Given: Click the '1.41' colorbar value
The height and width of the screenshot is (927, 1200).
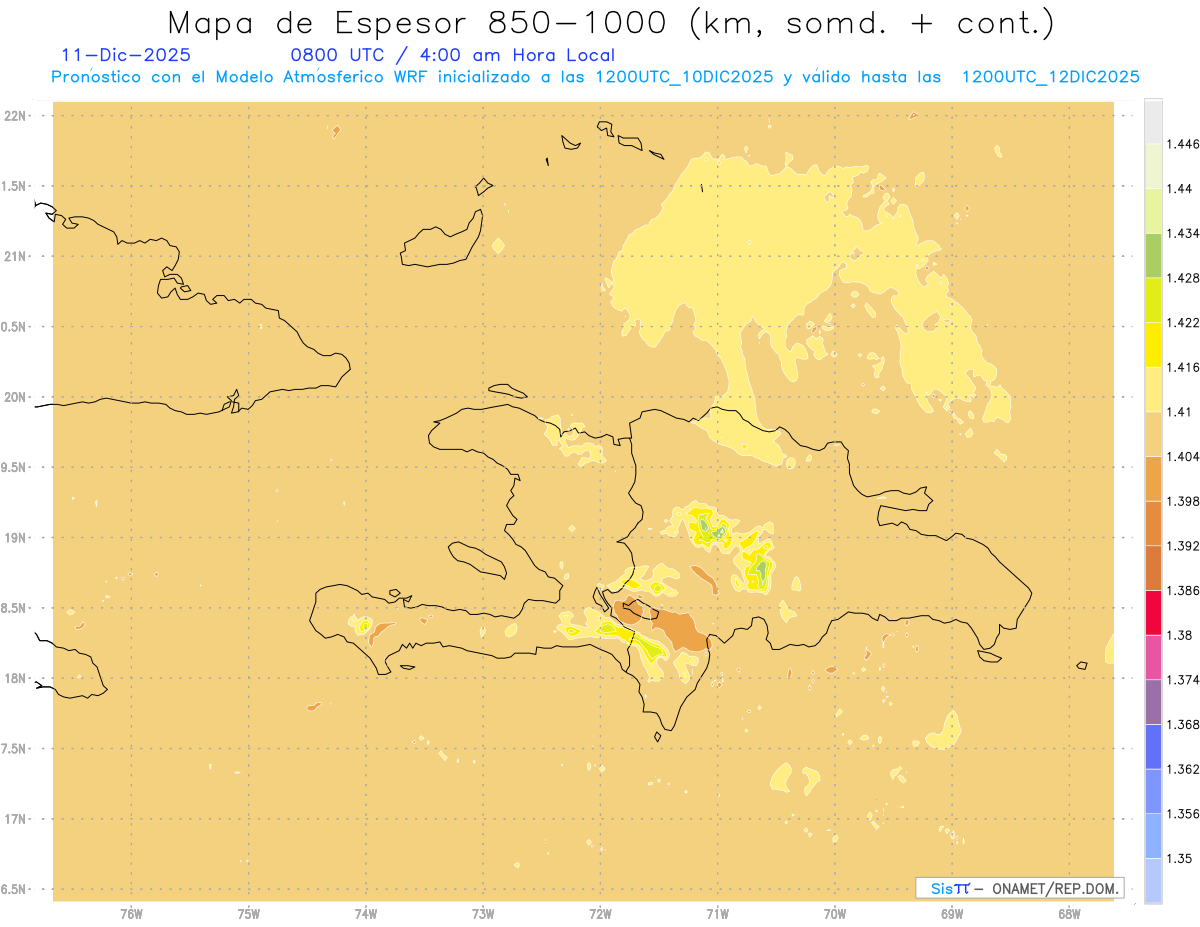Looking at the screenshot, I should 1179,412.
